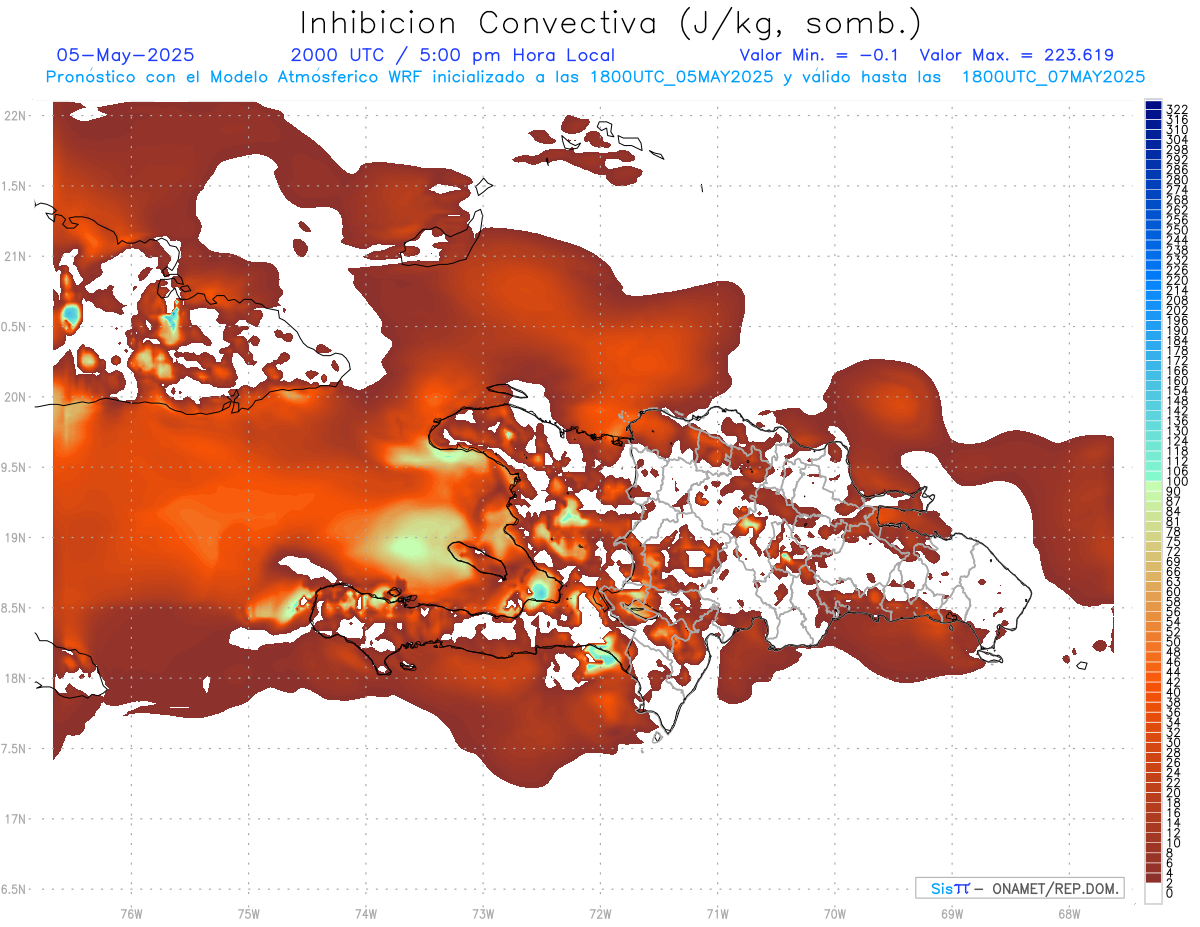Click the '68W' longitude label
The width and height of the screenshot is (1200, 927).
[x=1068, y=914]
